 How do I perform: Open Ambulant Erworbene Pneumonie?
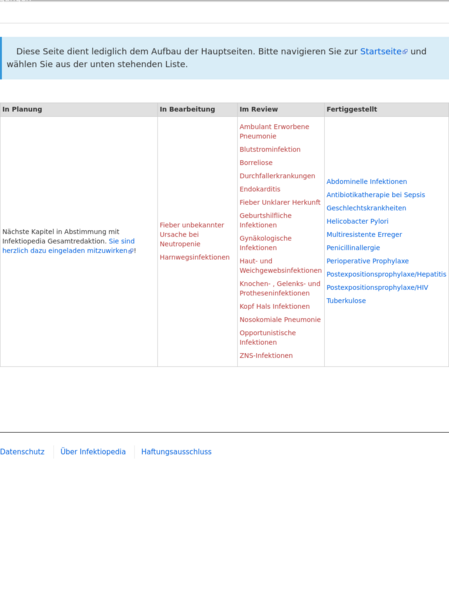tap(274, 131)
